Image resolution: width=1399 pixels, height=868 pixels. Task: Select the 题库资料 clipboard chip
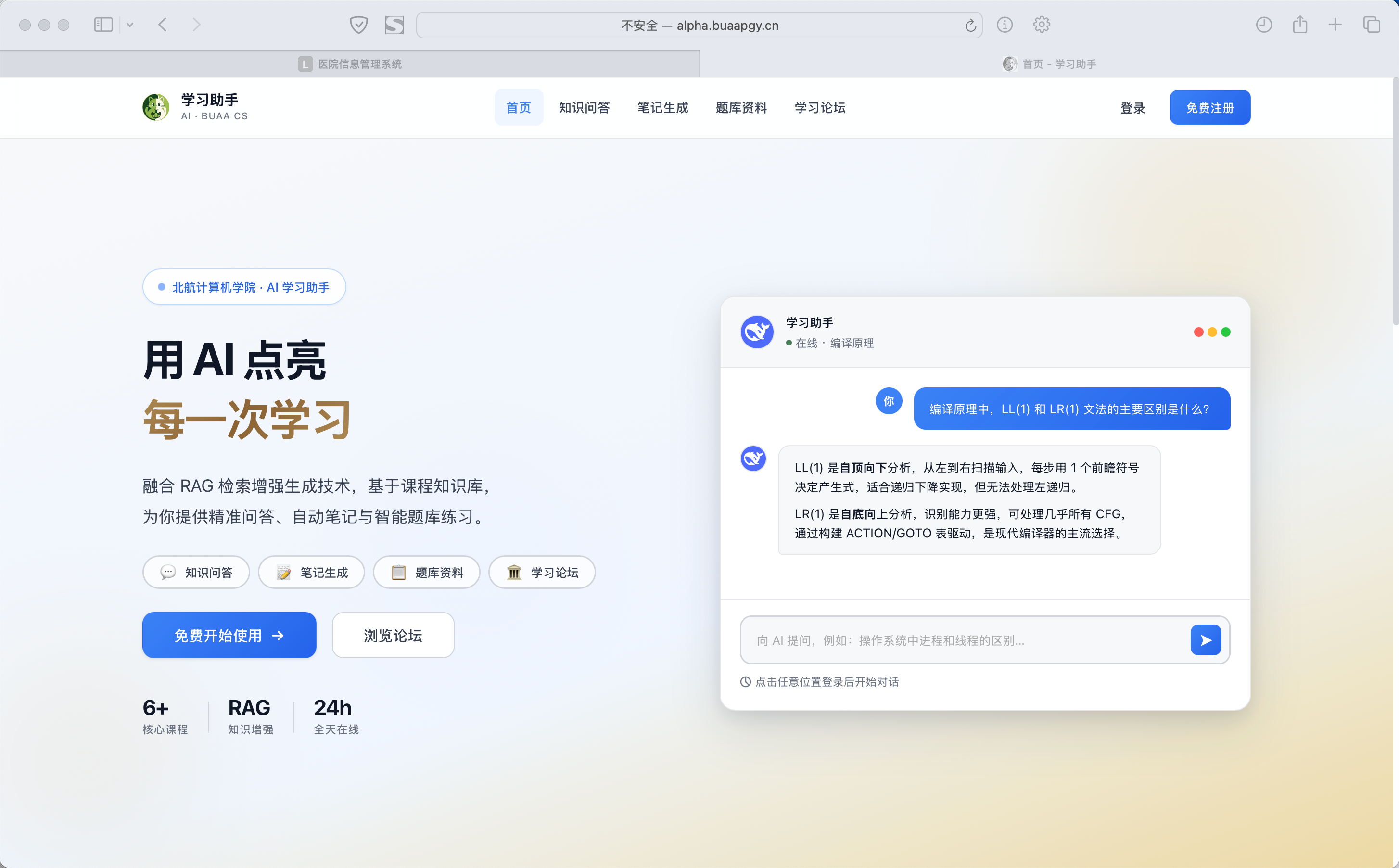click(426, 573)
